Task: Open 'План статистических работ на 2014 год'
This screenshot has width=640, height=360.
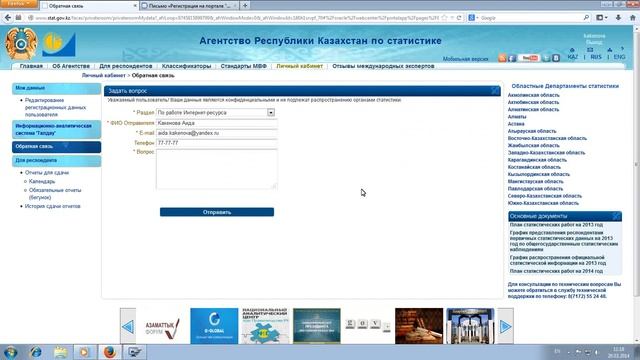Action: [556, 271]
